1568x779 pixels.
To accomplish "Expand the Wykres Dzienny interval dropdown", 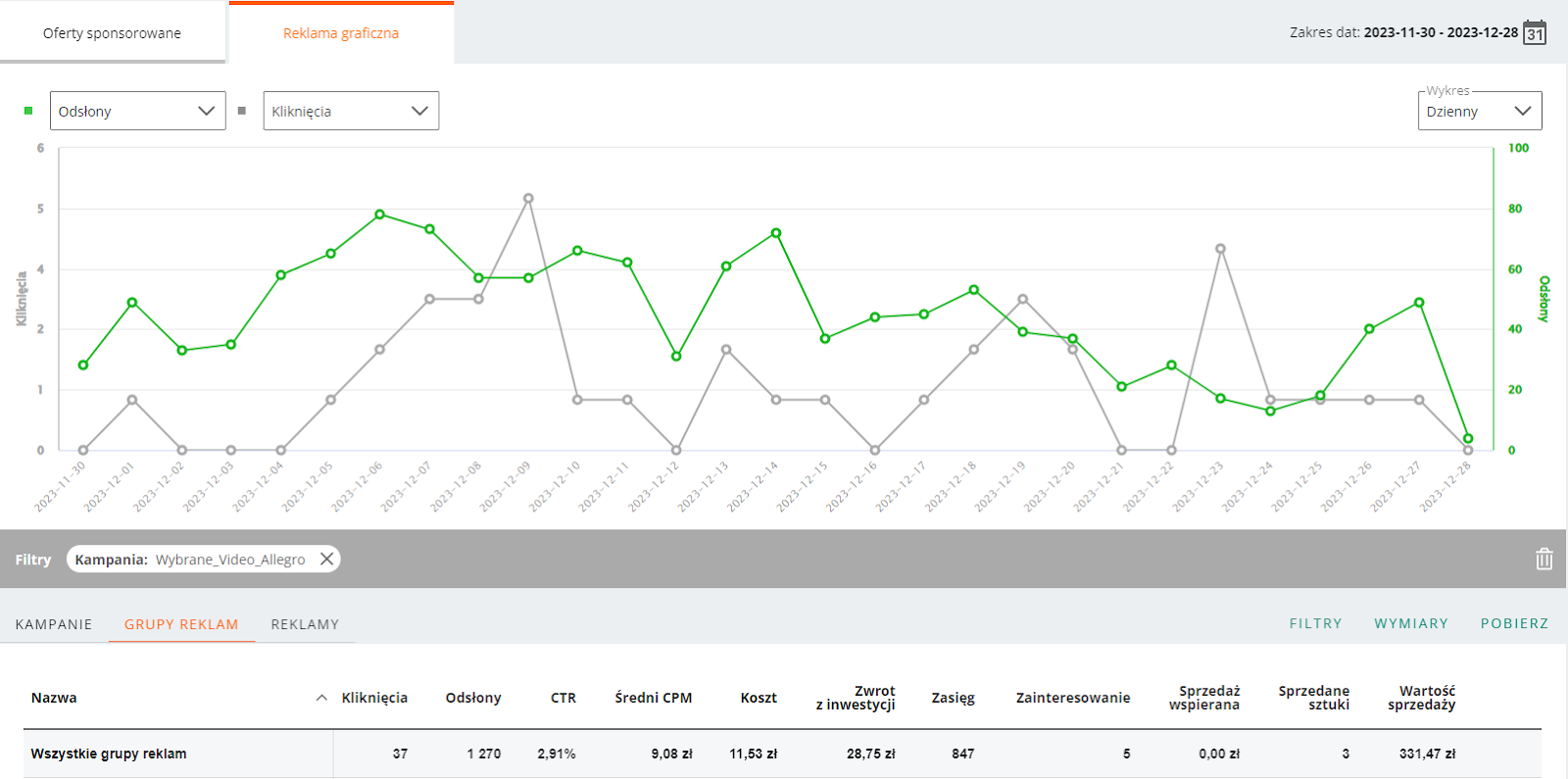I will click(1479, 112).
